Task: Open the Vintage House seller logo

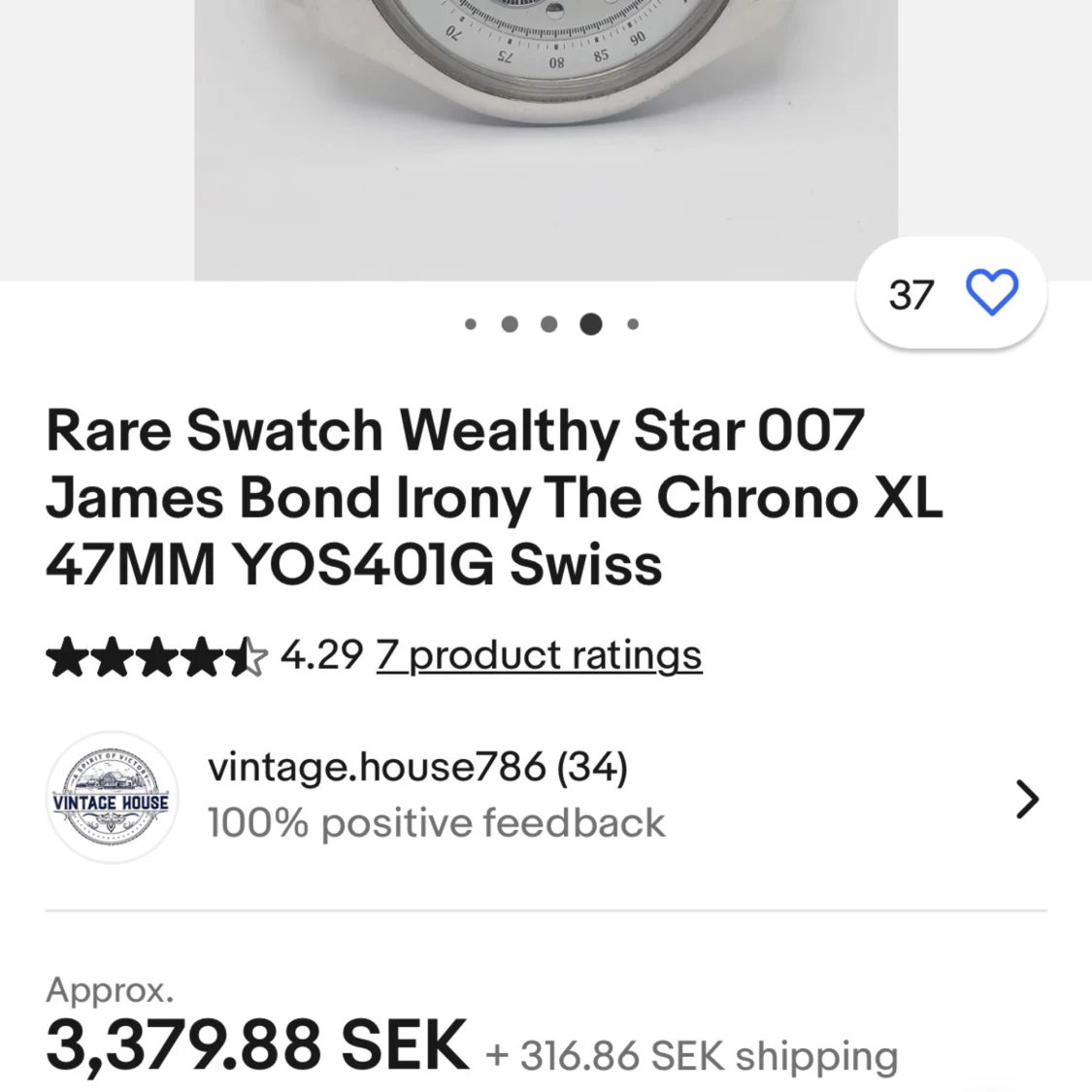Action: click(x=112, y=798)
